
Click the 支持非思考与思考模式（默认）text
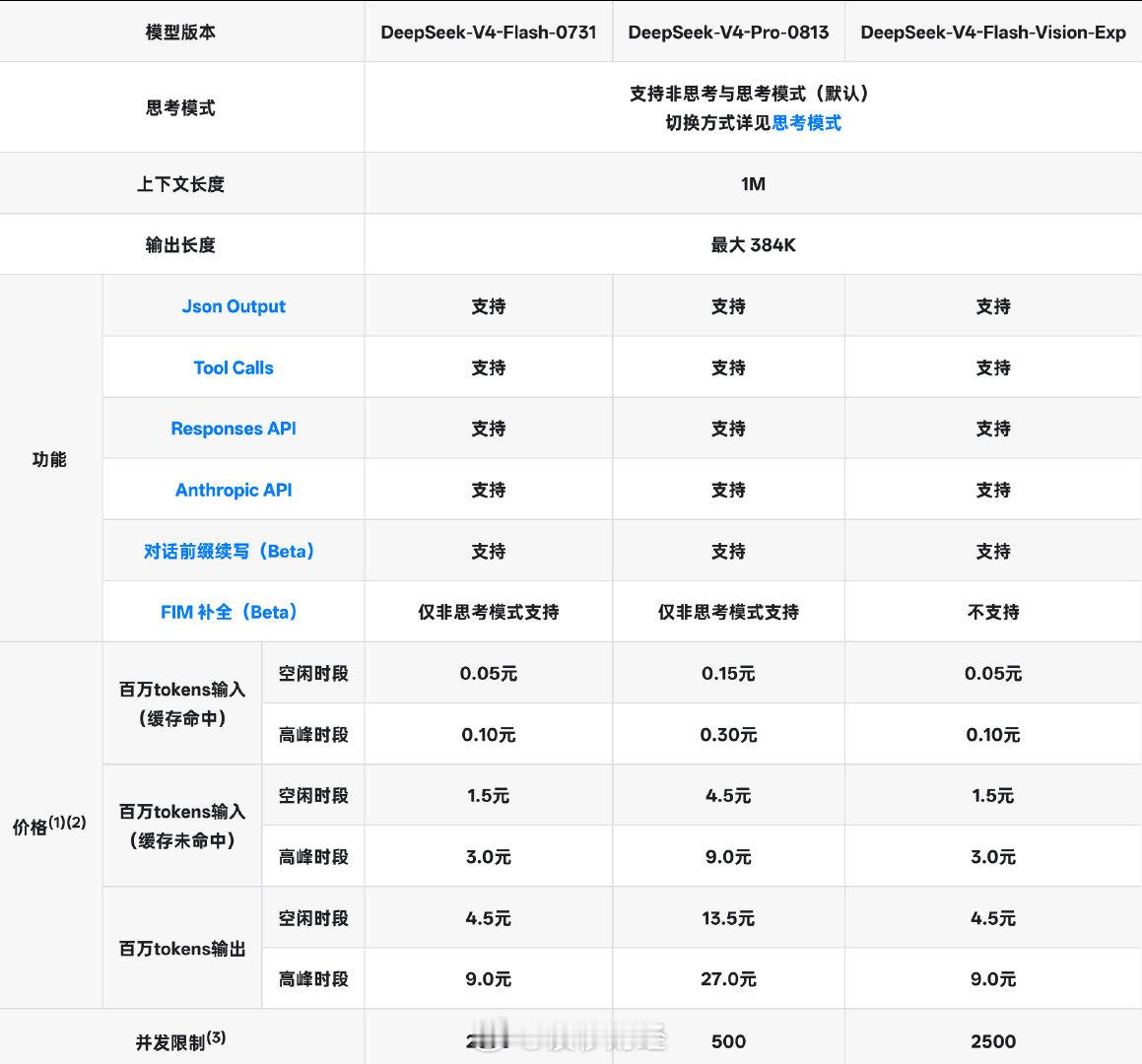753,94
